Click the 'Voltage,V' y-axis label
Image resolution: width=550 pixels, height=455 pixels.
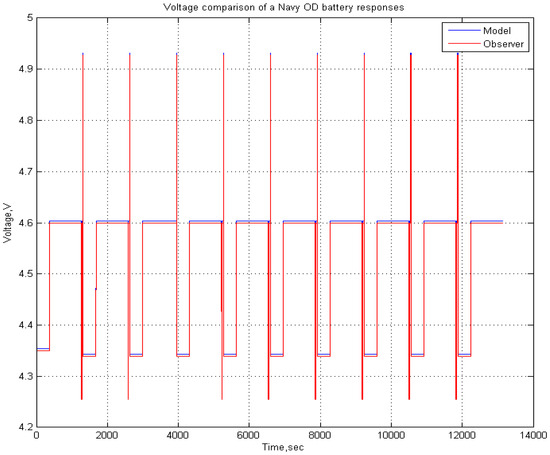(x=7, y=222)
